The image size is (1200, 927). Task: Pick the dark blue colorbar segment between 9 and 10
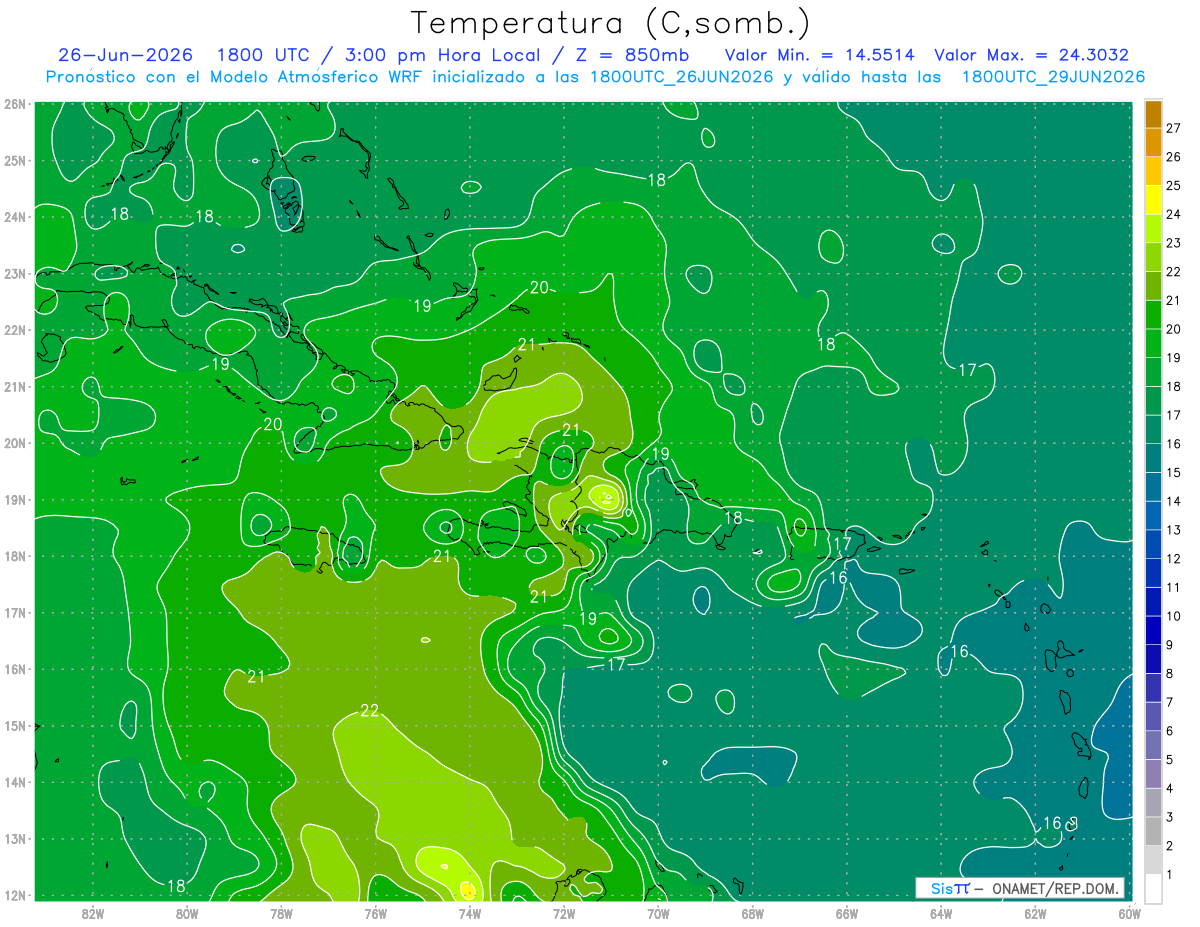[x=1153, y=629]
